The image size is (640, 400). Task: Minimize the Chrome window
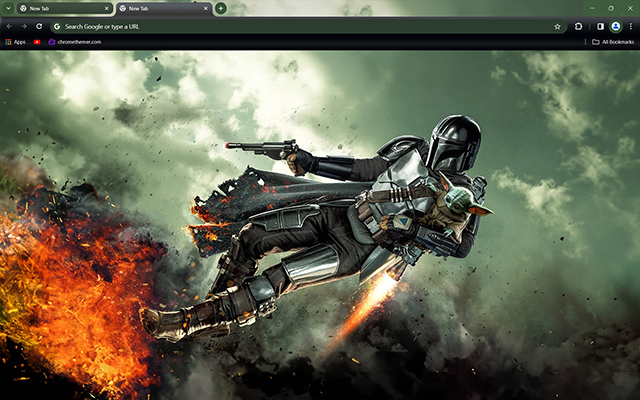click(592, 8)
